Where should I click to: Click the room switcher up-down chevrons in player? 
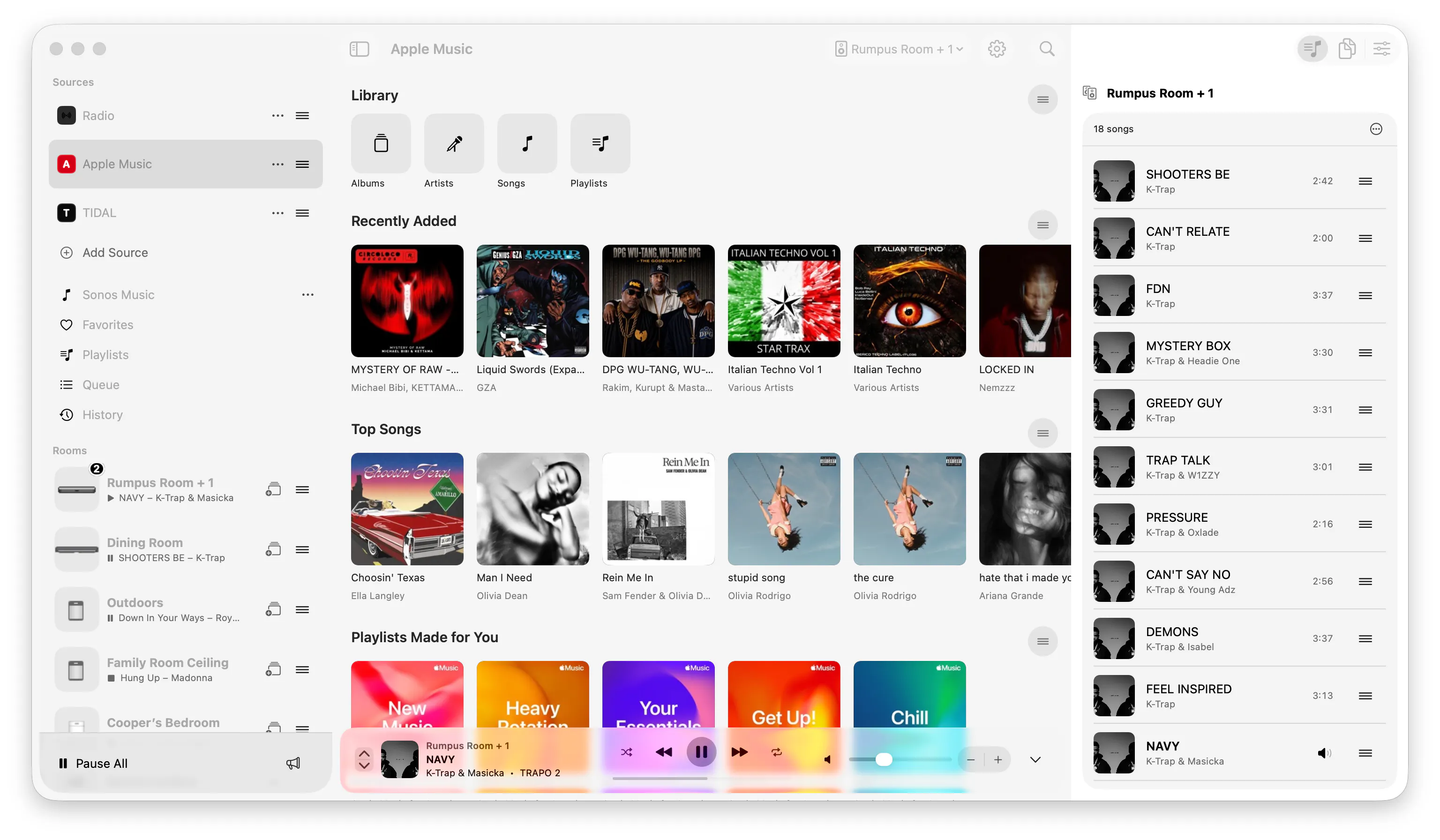click(x=364, y=759)
